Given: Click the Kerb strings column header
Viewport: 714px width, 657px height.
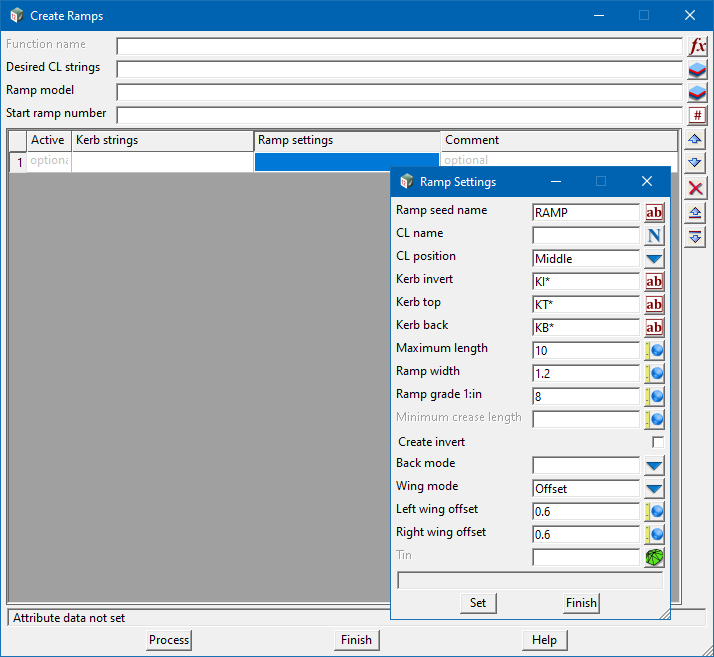Looking at the screenshot, I should point(162,141).
